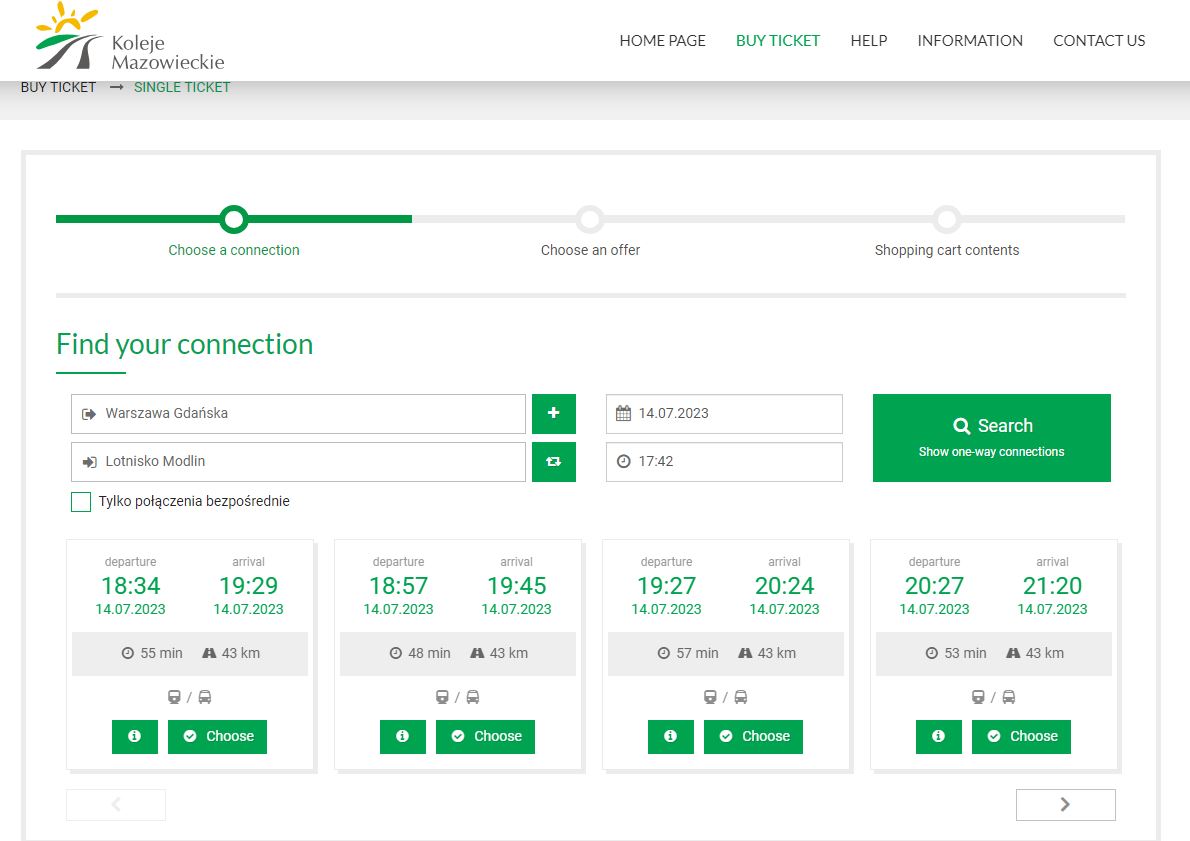Click train icon on the 20:27 card
Viewport: 1190px width, 841px height.
pyautogui.click(x=978, y=697)
